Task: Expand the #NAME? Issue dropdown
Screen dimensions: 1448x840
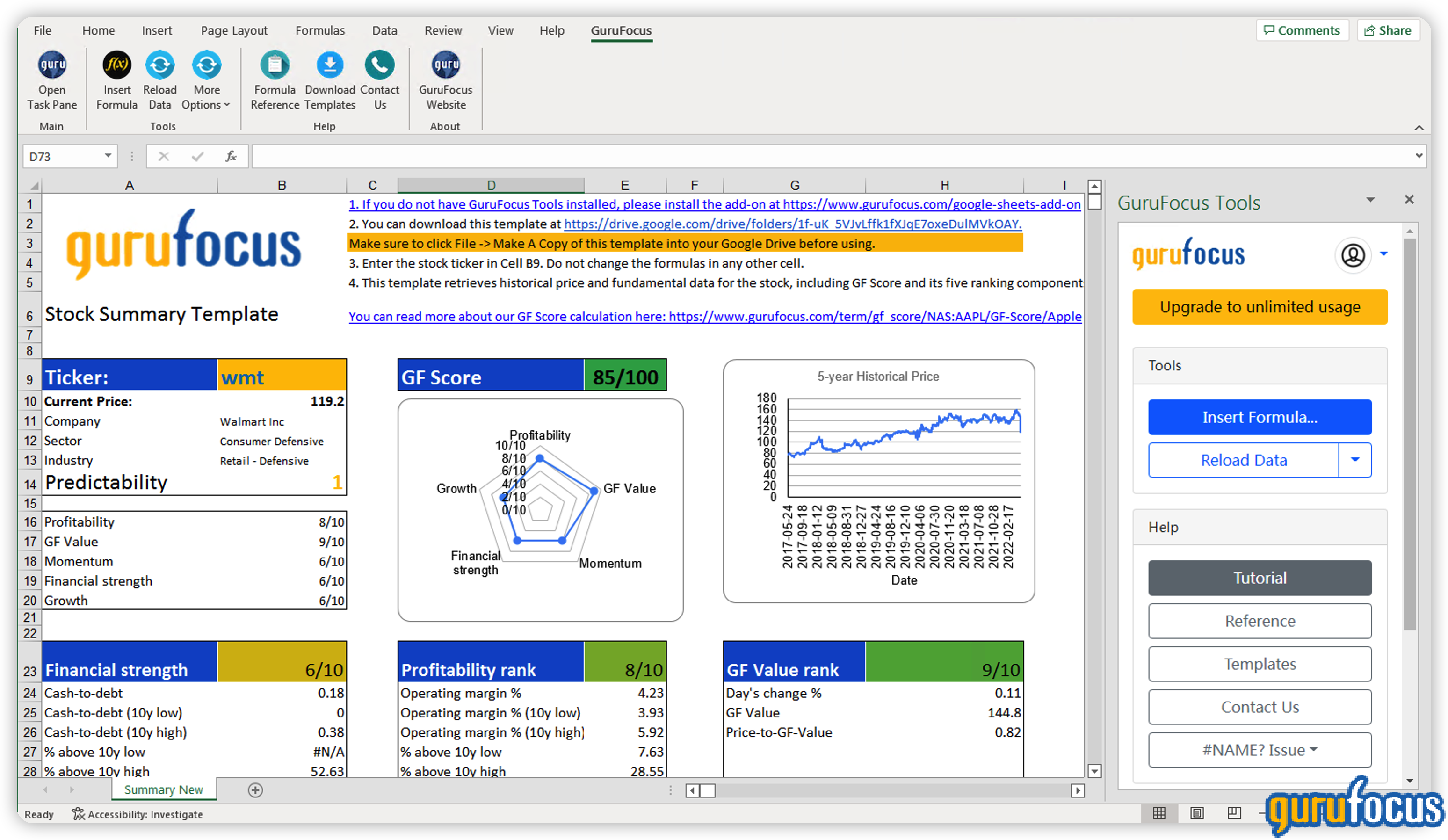Action: (1260, 750)
